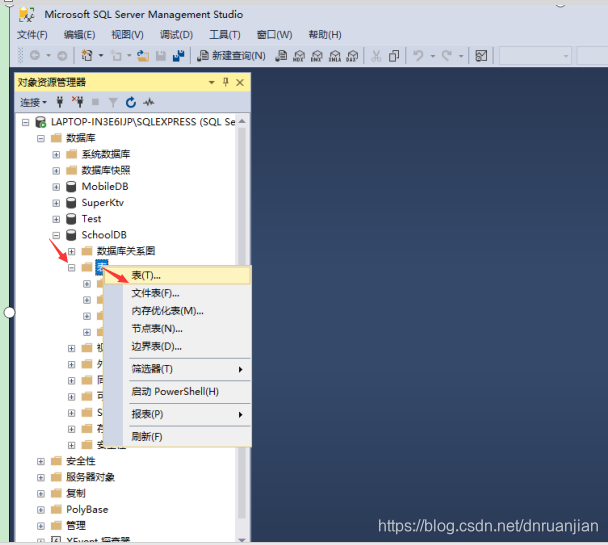The height and width of the screenshot is (545, 608).
Task: Open the 编辑(E) menu
Action: tap(79, 35)
